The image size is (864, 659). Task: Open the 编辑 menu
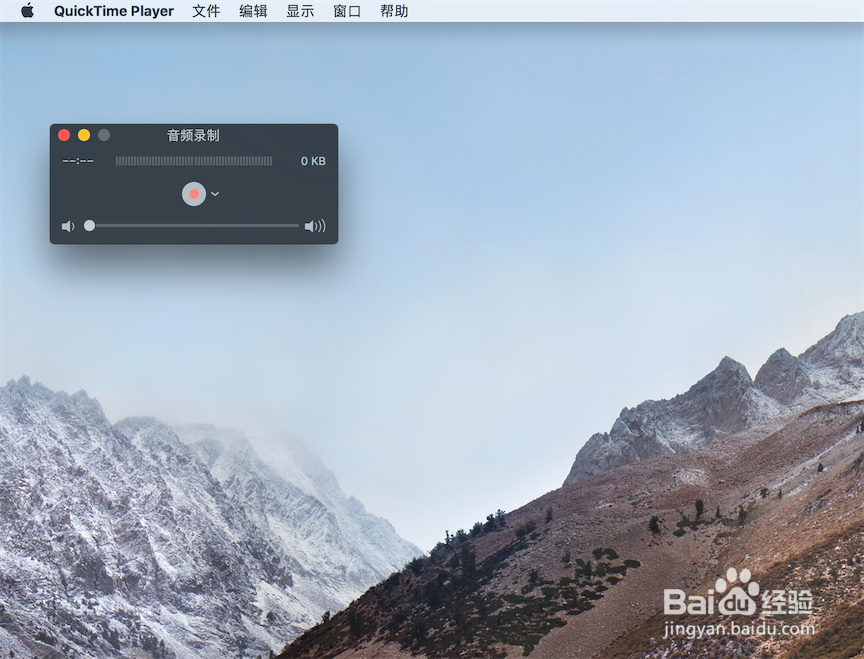[253, 12]
